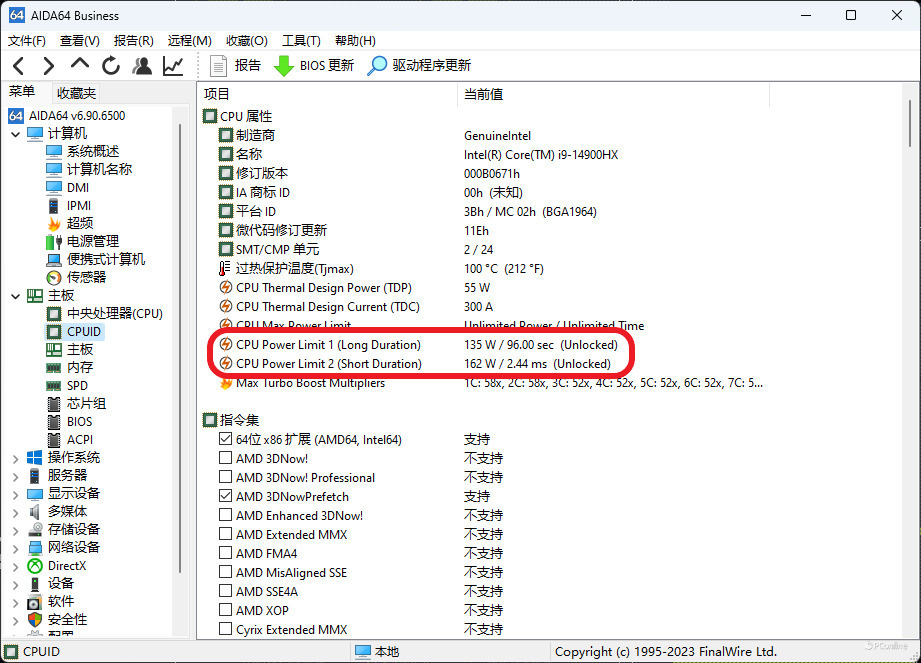The width and height of the screenshot is (921, 663).
Task: Select 计算机名称 in the tree
Action: coord(99,170)
